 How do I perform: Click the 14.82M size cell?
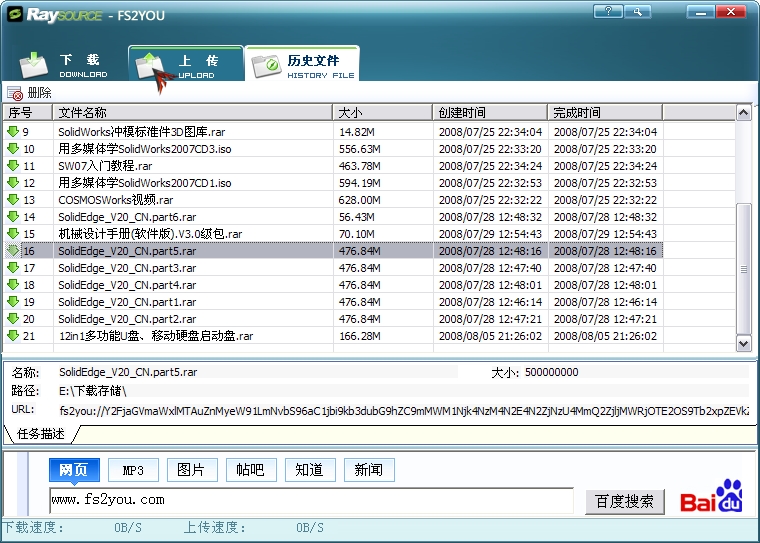pos(357,132)
